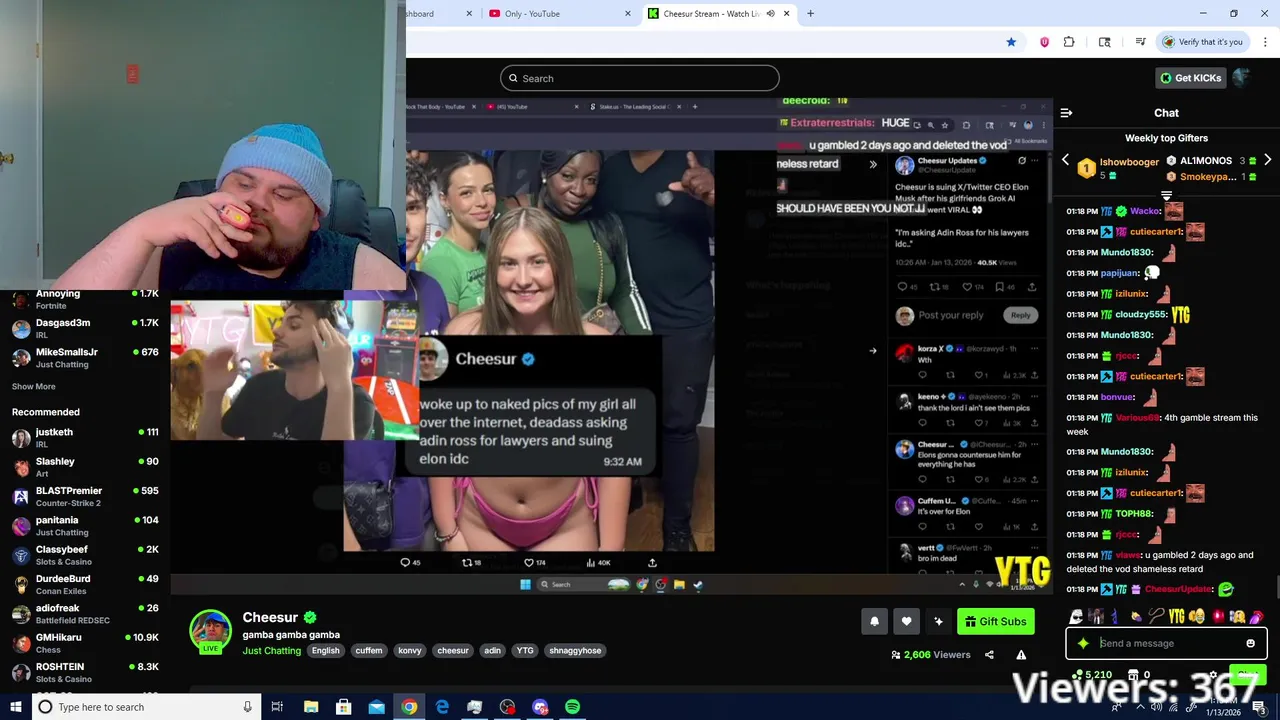This screenshot has width=1280, height=720.
Task: Select the shnaggyhose stream tag
Action: [x=575, y=651]
